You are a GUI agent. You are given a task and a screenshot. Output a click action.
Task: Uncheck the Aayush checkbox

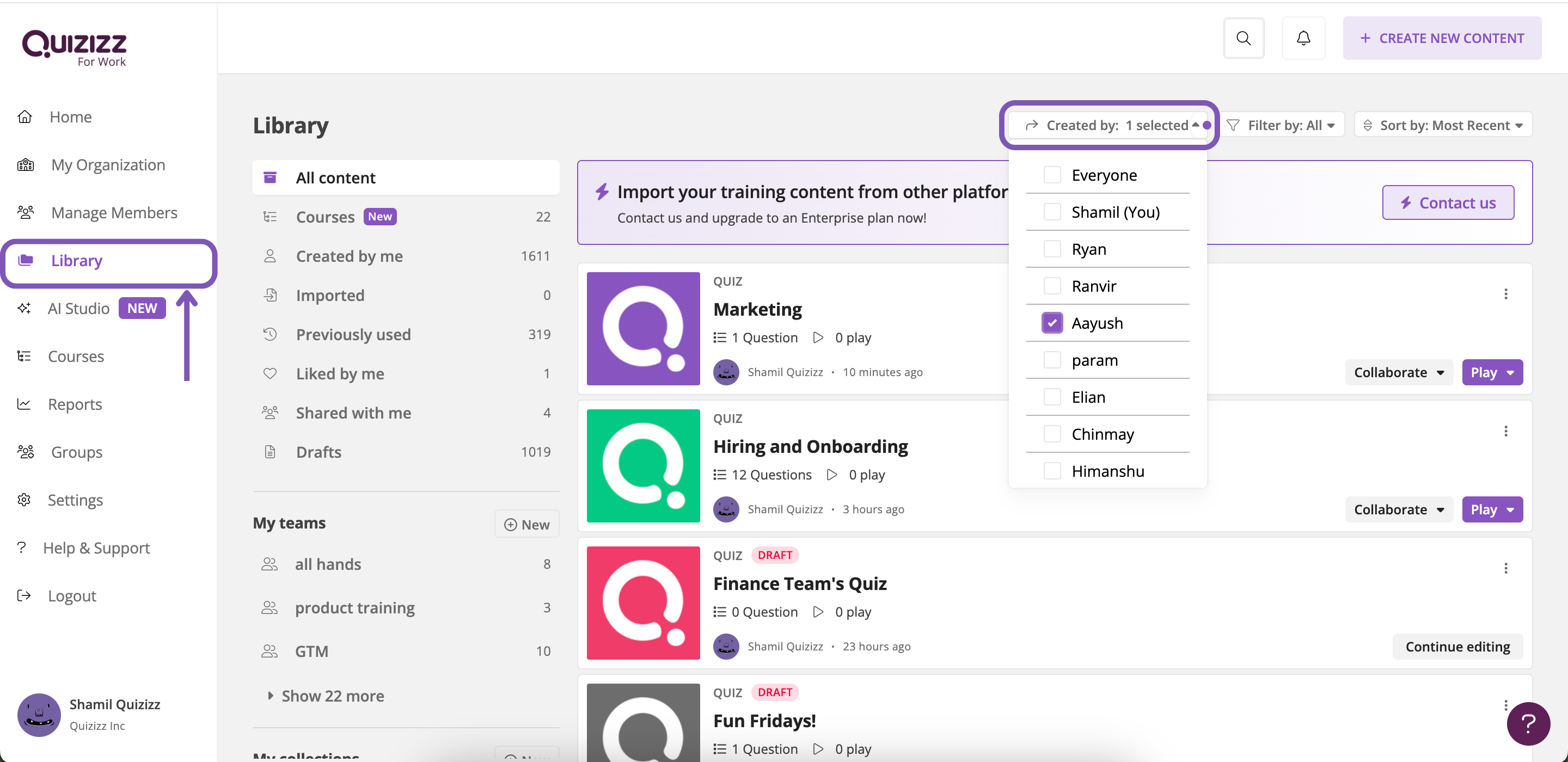pos(1052,323)
